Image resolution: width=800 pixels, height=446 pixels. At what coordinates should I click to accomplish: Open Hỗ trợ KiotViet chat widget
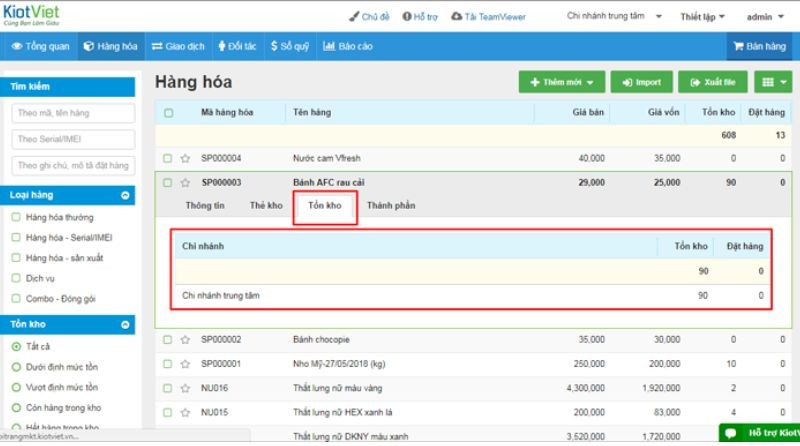759,433
